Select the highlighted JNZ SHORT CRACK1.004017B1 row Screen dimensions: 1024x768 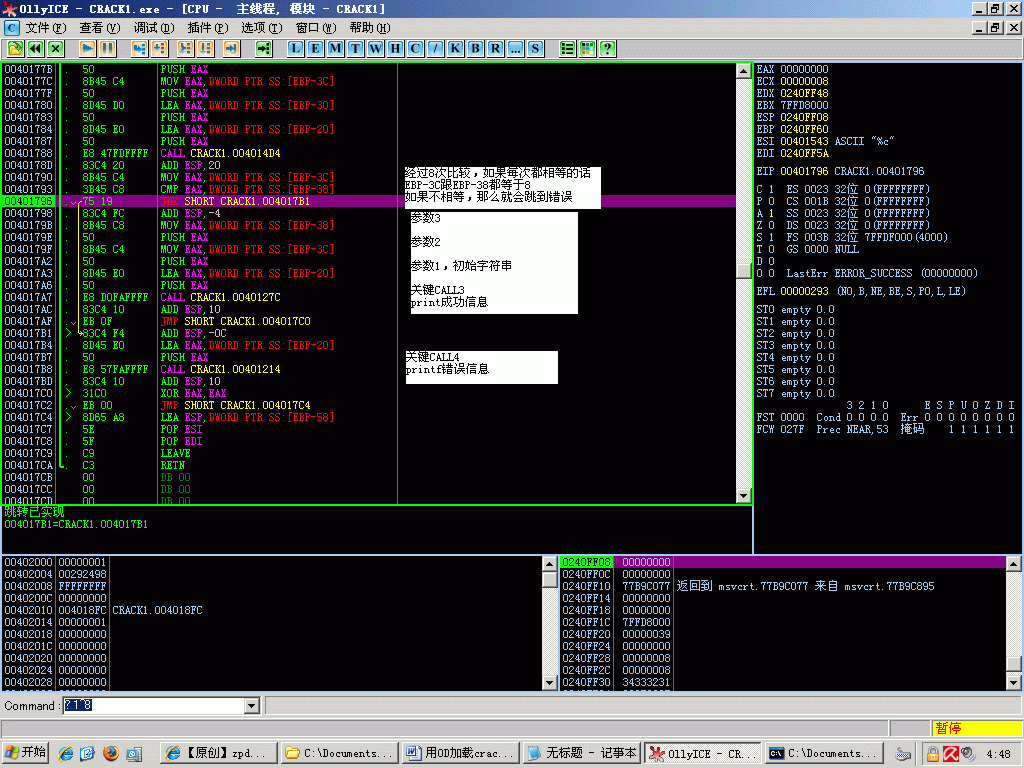click(x=369, y=201)
